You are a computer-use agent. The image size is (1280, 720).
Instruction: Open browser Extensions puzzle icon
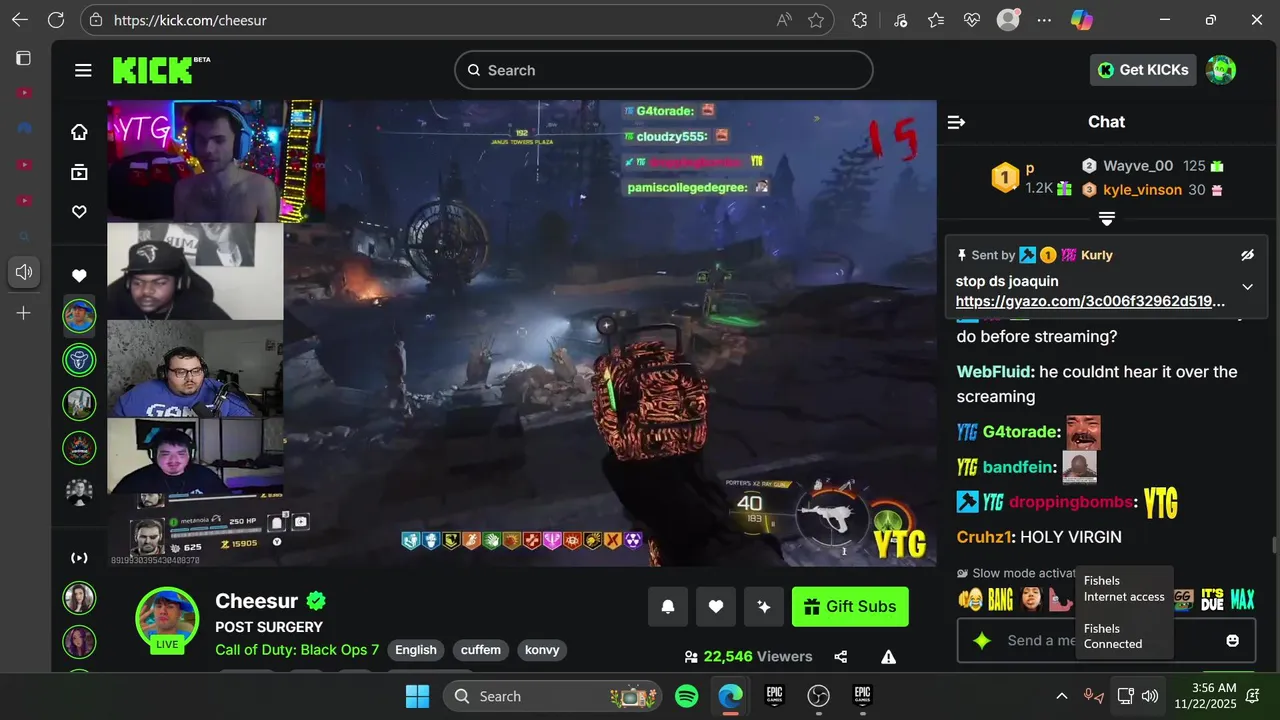point(860,20)
